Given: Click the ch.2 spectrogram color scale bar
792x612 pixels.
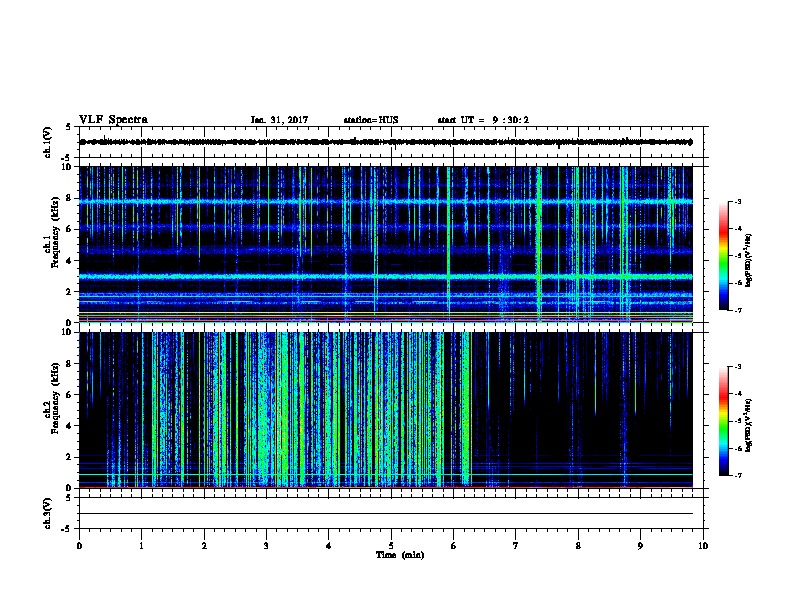Looking at the screenshot, I should click(724, 421).
